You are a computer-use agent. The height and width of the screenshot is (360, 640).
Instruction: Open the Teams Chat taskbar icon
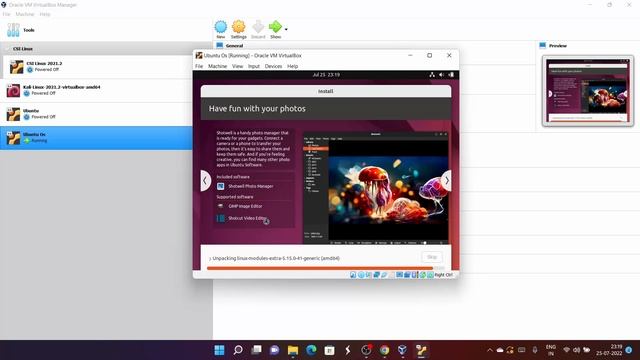tap(274, 350)
